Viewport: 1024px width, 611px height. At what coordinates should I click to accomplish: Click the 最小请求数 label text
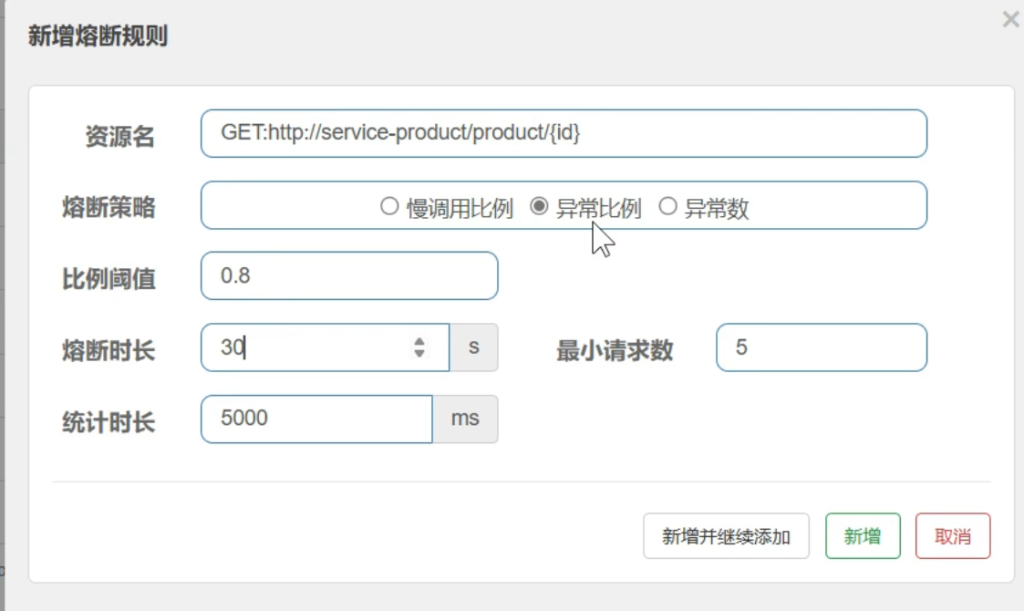point(614,351)
